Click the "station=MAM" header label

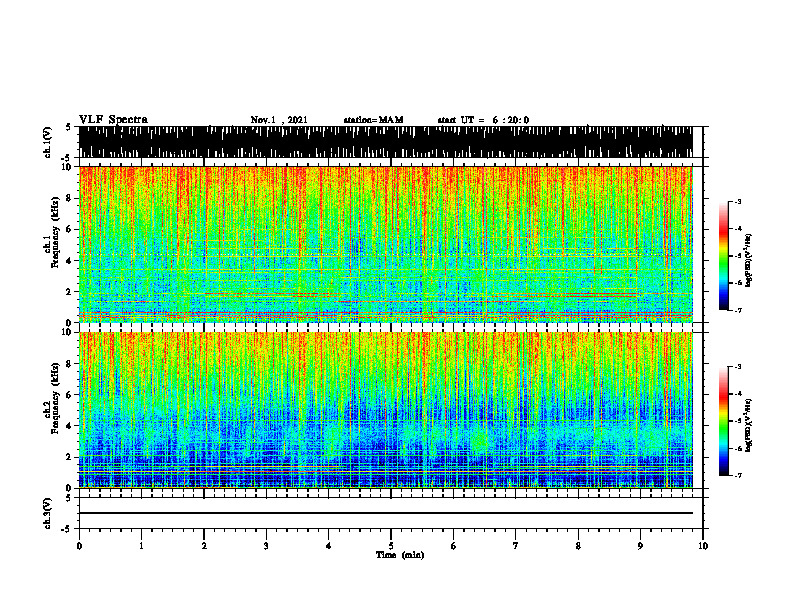click(373, 120)
